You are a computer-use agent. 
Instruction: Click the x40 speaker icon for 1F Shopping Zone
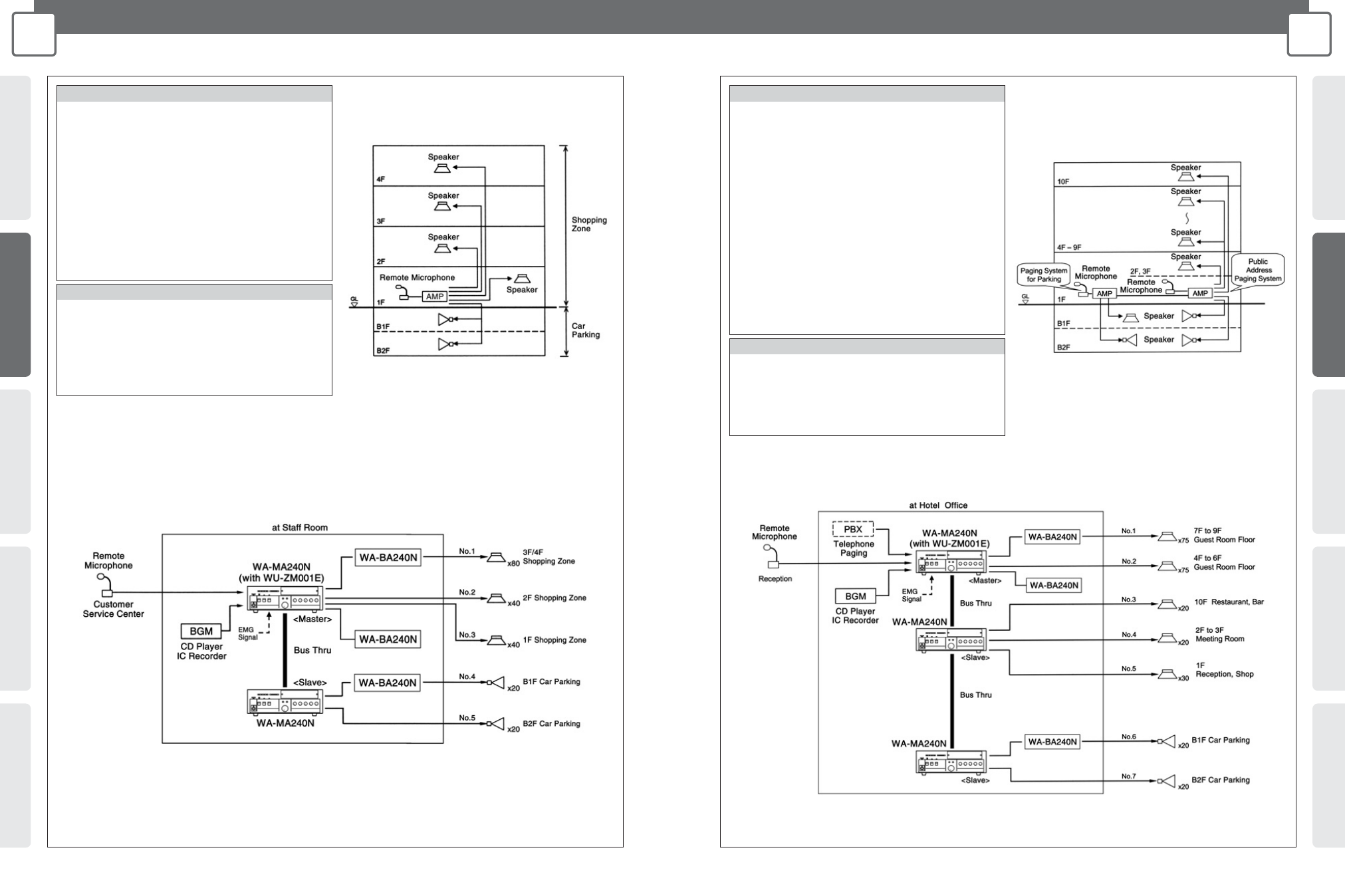(496, 639)
